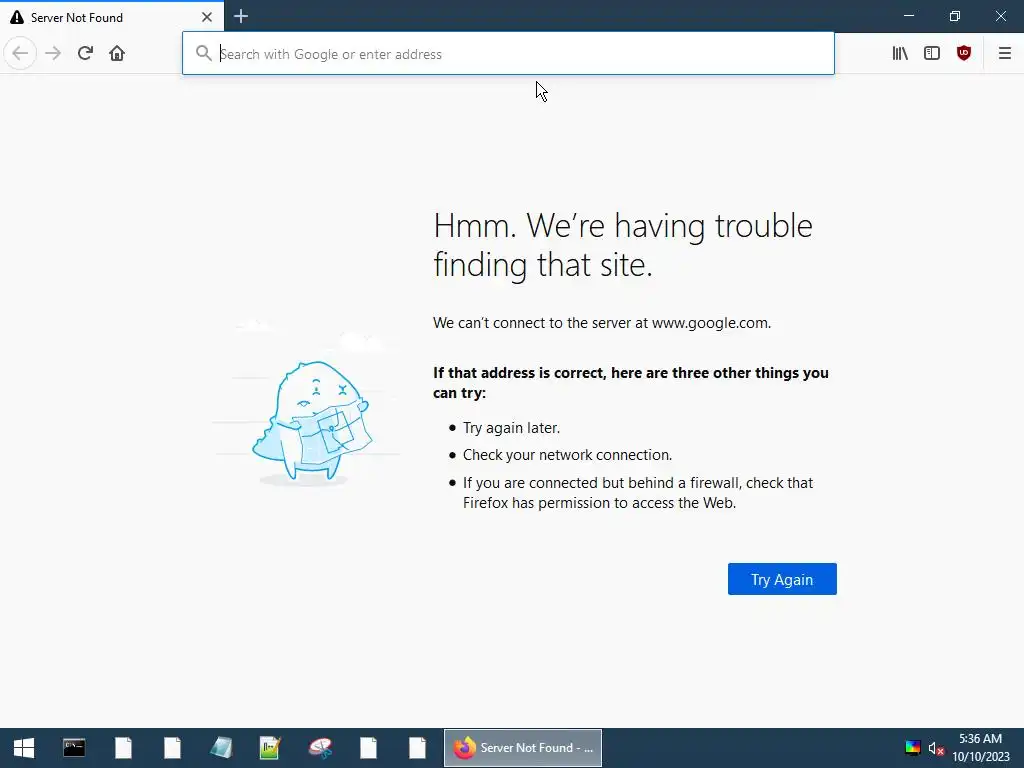
Task: Open the green notepad with pencil icon
Action: click(270, 748)
